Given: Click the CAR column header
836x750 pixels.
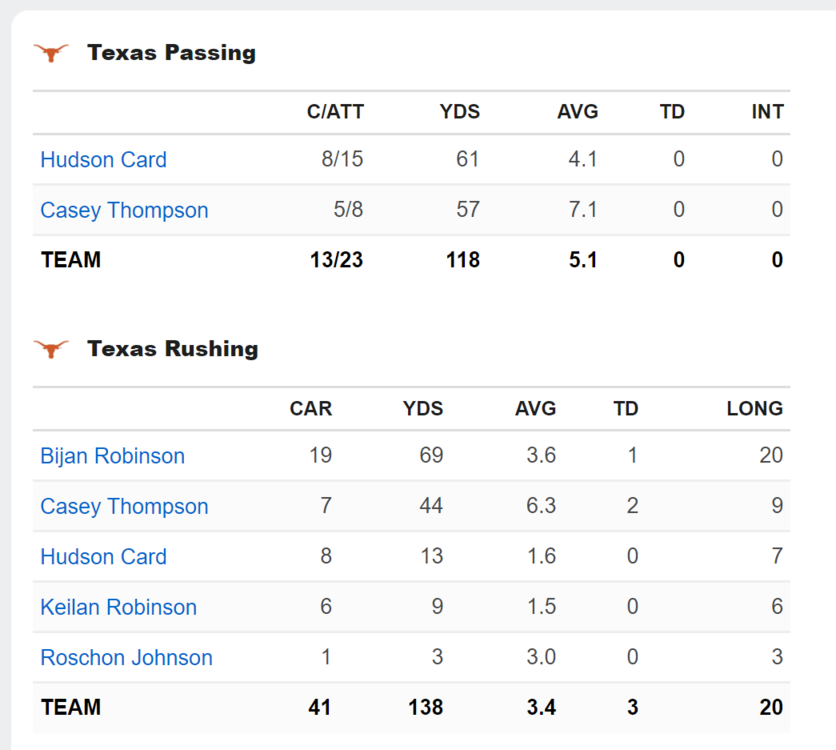Looking at the screenshot, I should click(x=310, y=408).
